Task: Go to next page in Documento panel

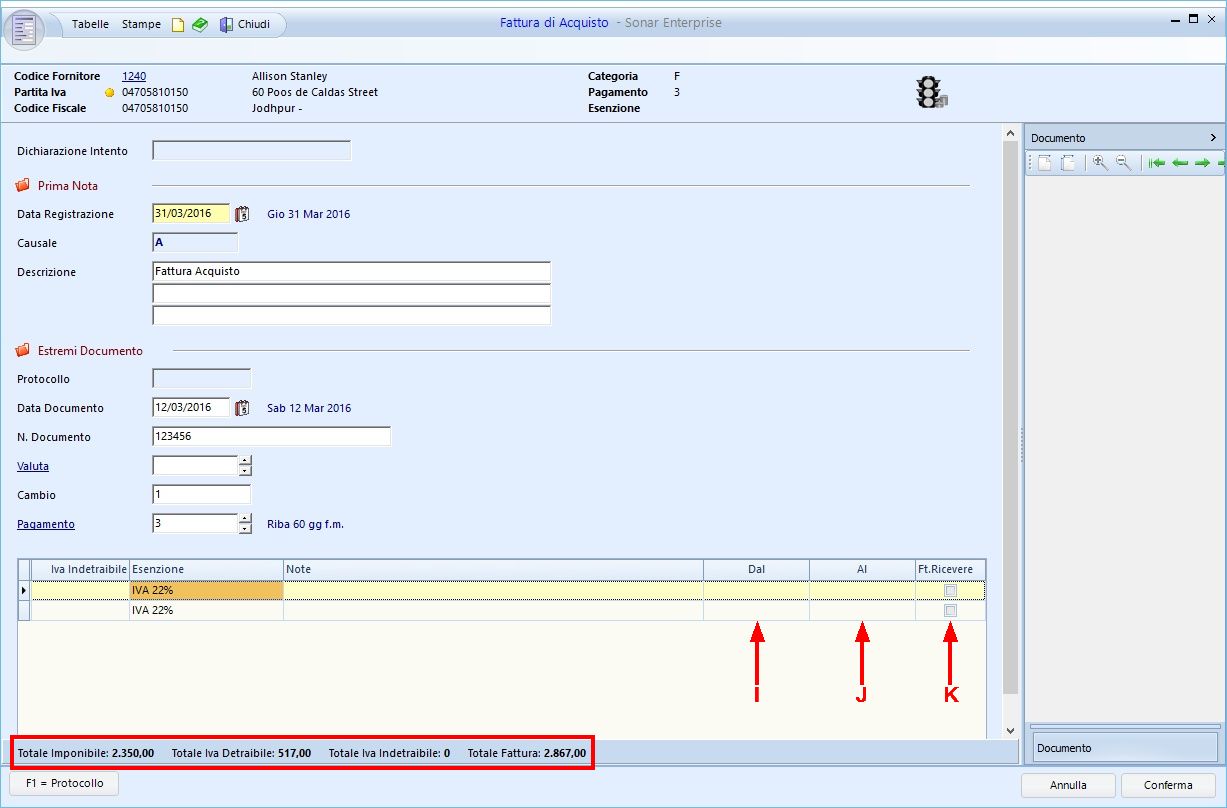Action: (1202, 163)
